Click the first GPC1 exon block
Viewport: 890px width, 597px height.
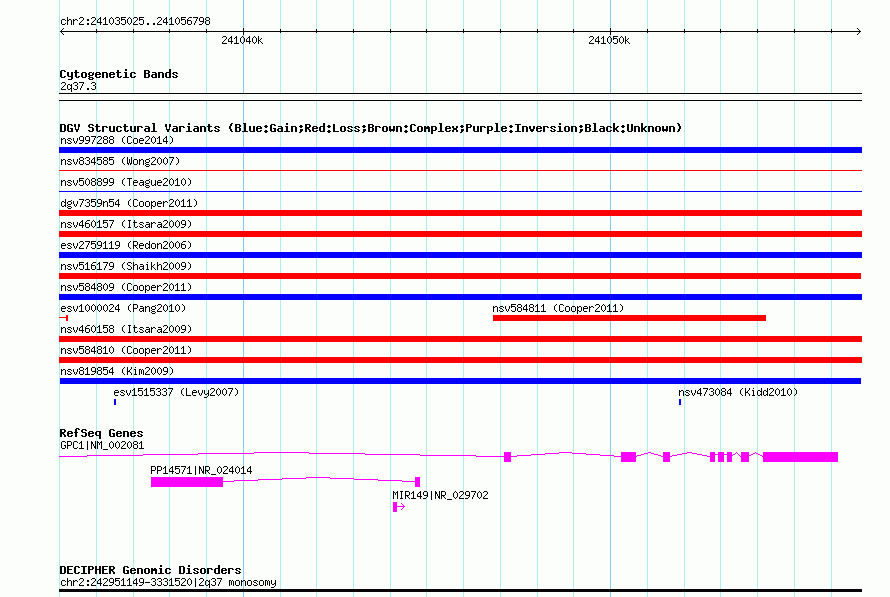507,457
